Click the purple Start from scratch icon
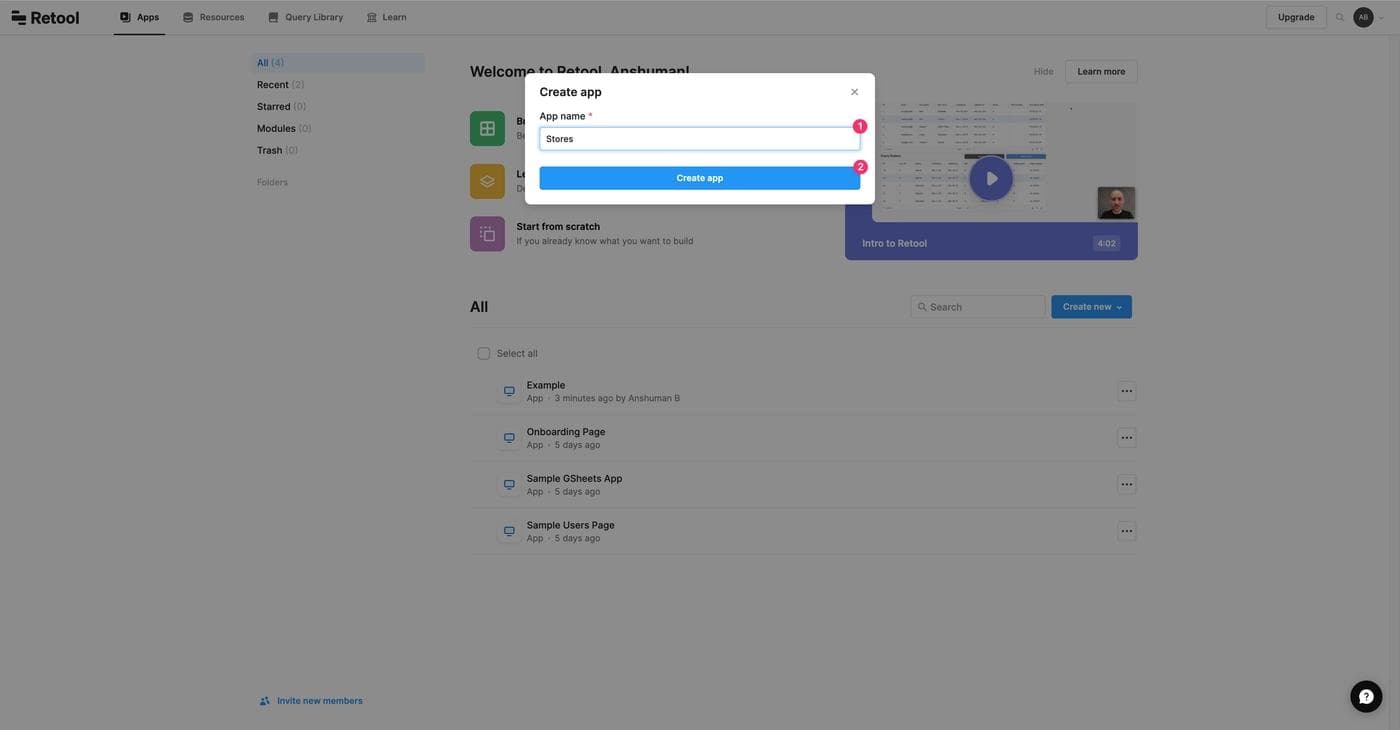Image resolution: width=1400 pixels, height=730 pixels. click(x=487, y=234)
